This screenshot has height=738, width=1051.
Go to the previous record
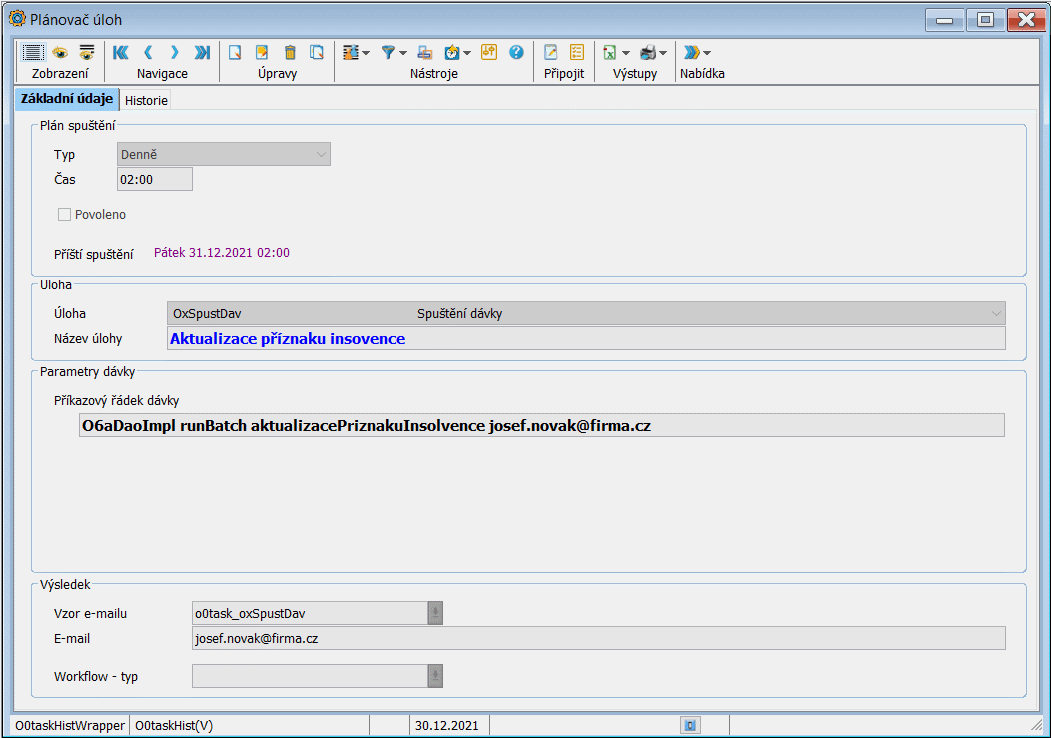(x=148, y=53)
